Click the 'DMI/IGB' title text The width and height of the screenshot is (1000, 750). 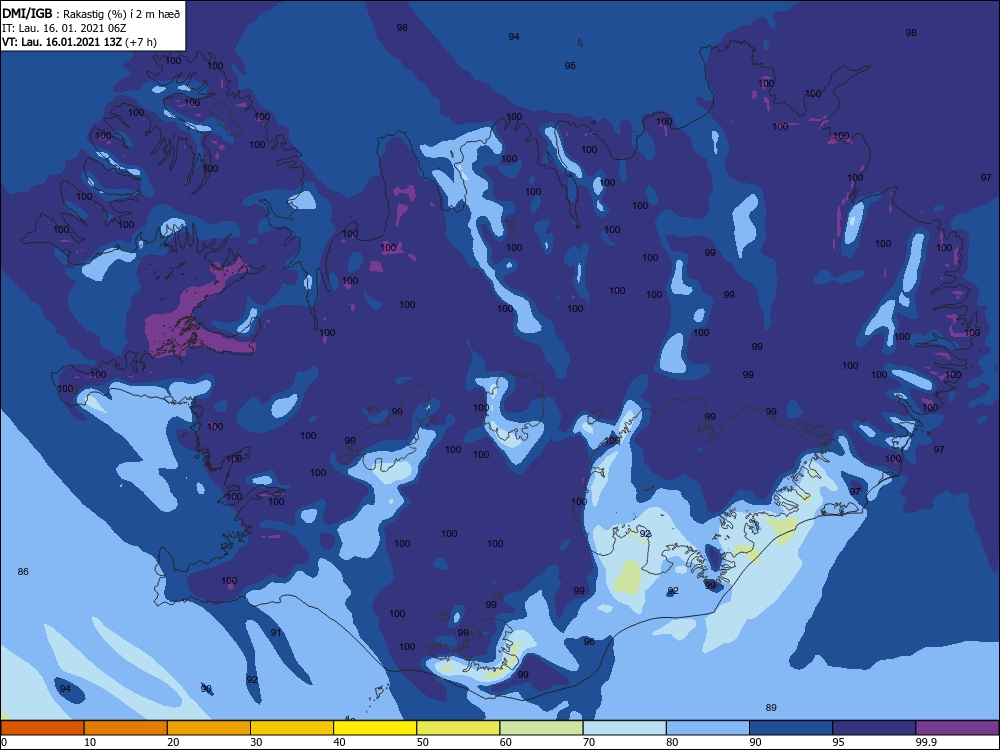click(27, 14)
